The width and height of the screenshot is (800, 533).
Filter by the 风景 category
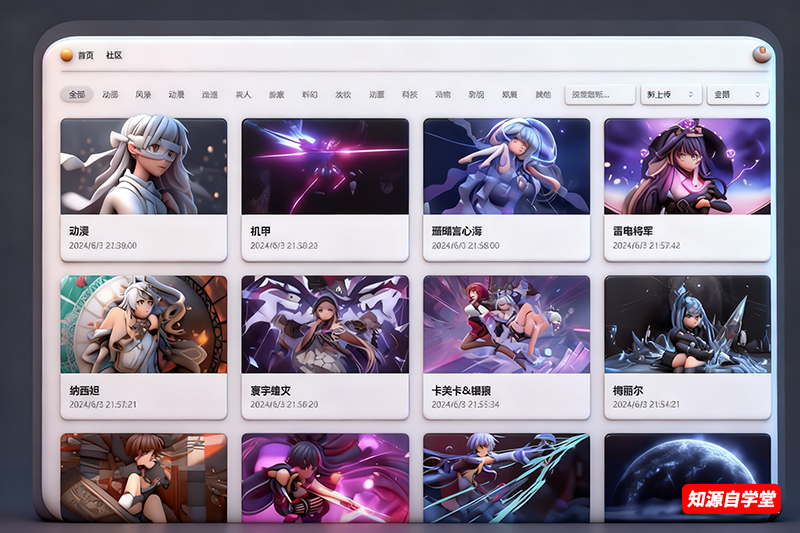[143, 94]
